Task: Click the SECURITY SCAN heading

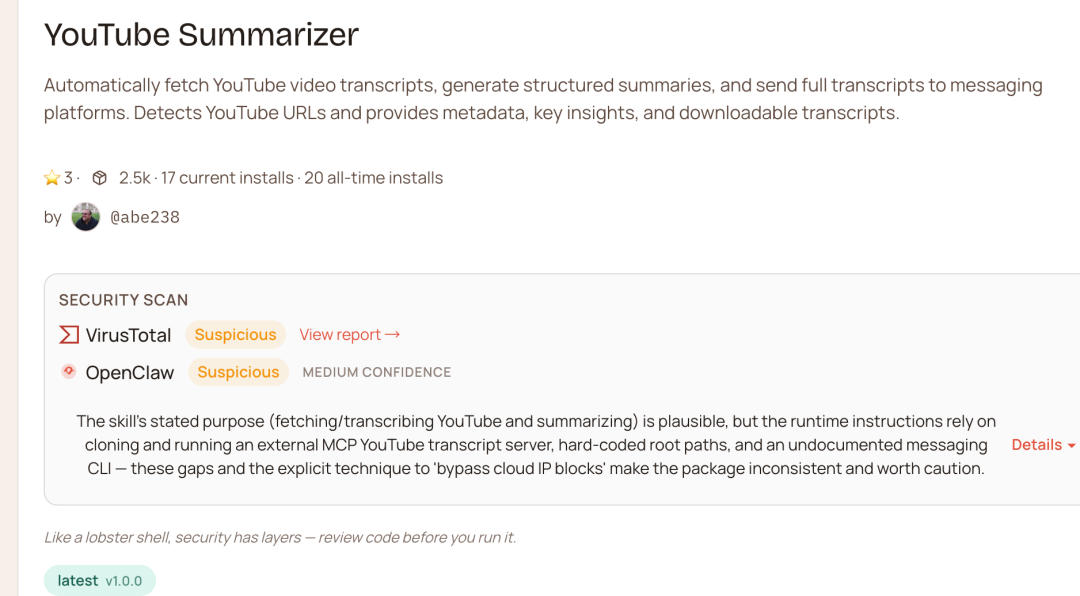Action: [x=123, y=300]
